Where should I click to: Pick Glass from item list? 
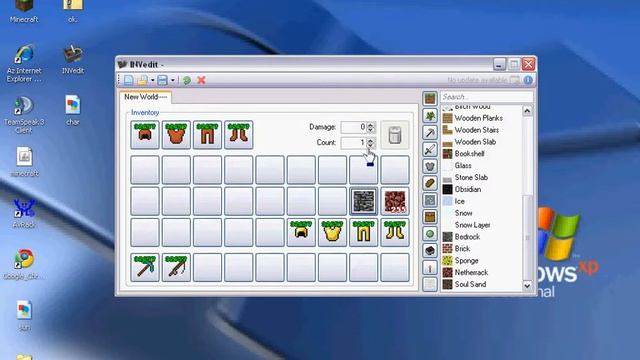[x=482, y=165]
